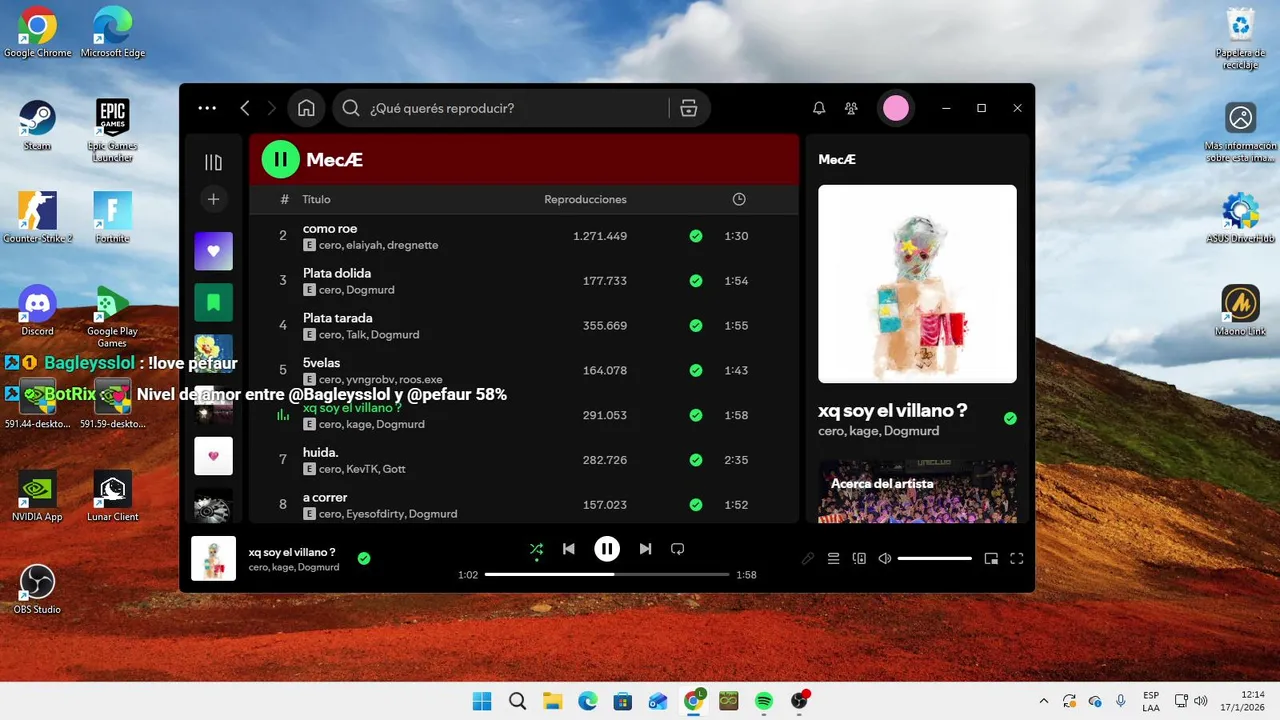The image size is (1280, 720).
Task: Open artist 'Talk' in Plata tarada row
Action: point(356,335)
